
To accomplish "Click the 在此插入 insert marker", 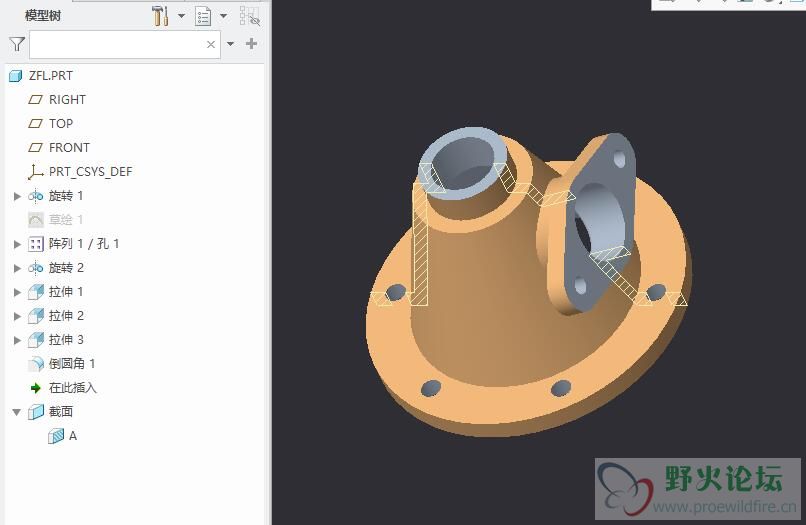I will (72, 388).
